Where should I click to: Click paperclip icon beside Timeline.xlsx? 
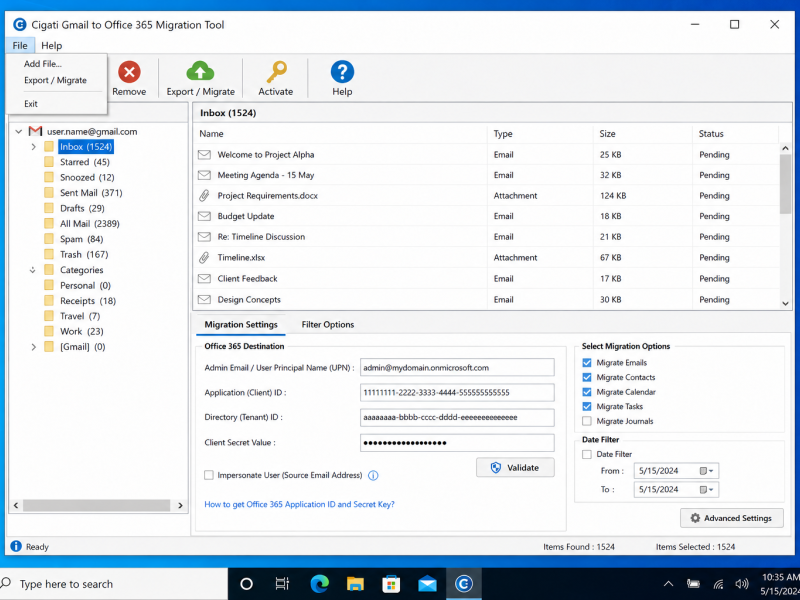pyautogui.click(x=204, y=257)
